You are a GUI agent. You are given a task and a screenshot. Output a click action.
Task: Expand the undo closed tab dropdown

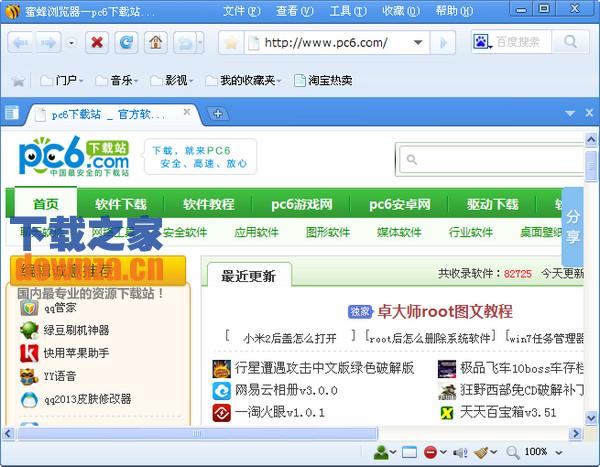pyautogui.click(x=200, y=42)
